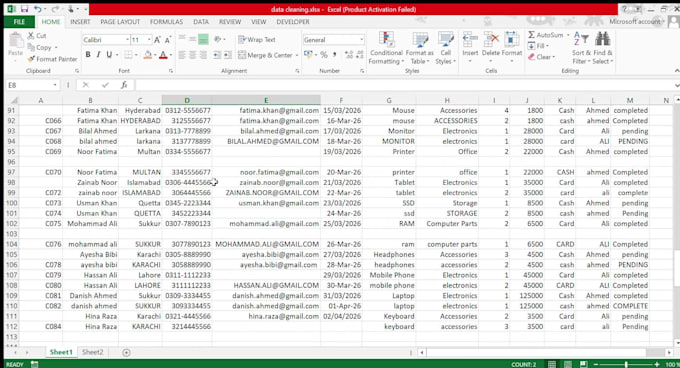The image size is (680, 368).
Task: Click Decrease Decimal icon
Action: 360,55
